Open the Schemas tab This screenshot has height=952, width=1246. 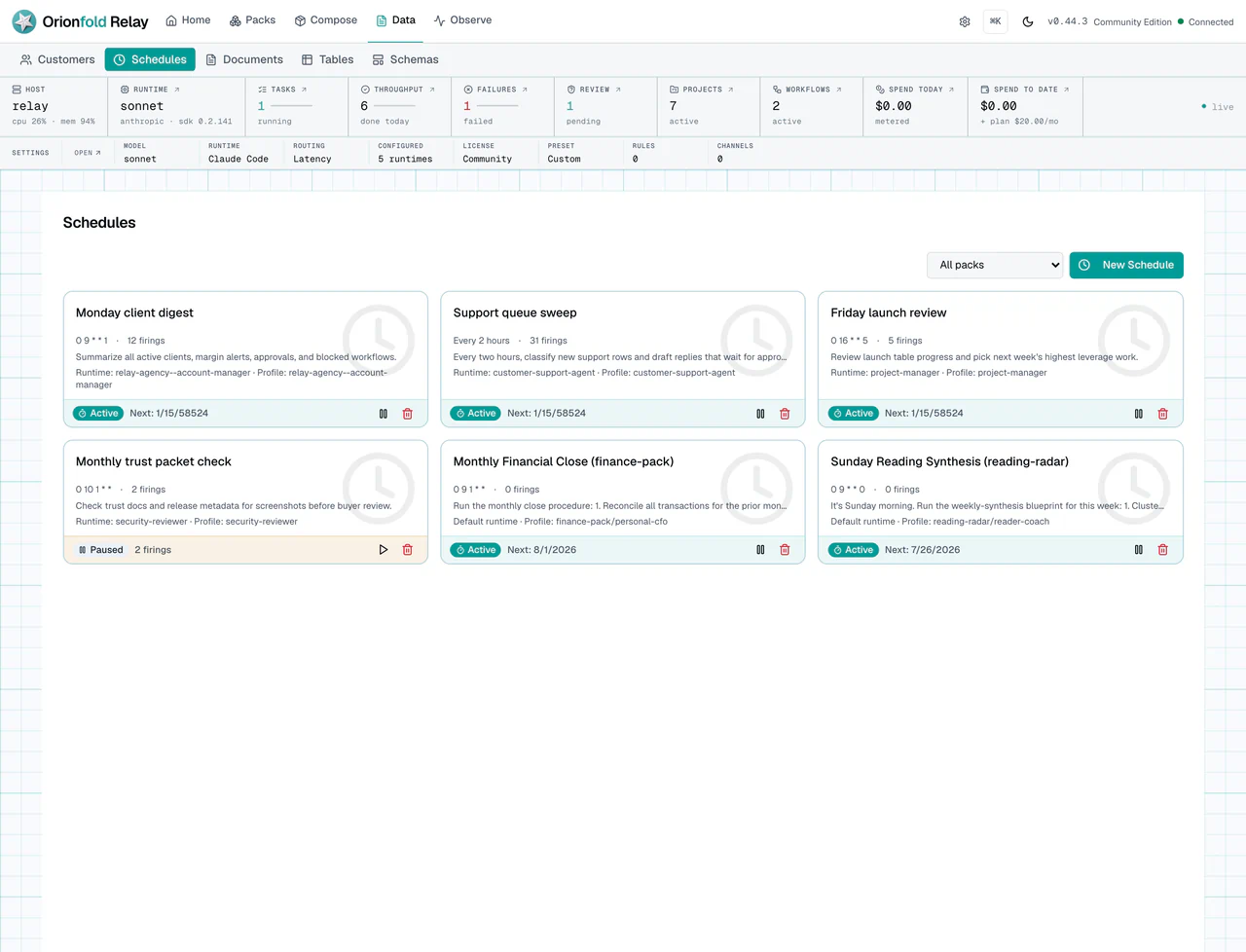click(x=405, y=59)
